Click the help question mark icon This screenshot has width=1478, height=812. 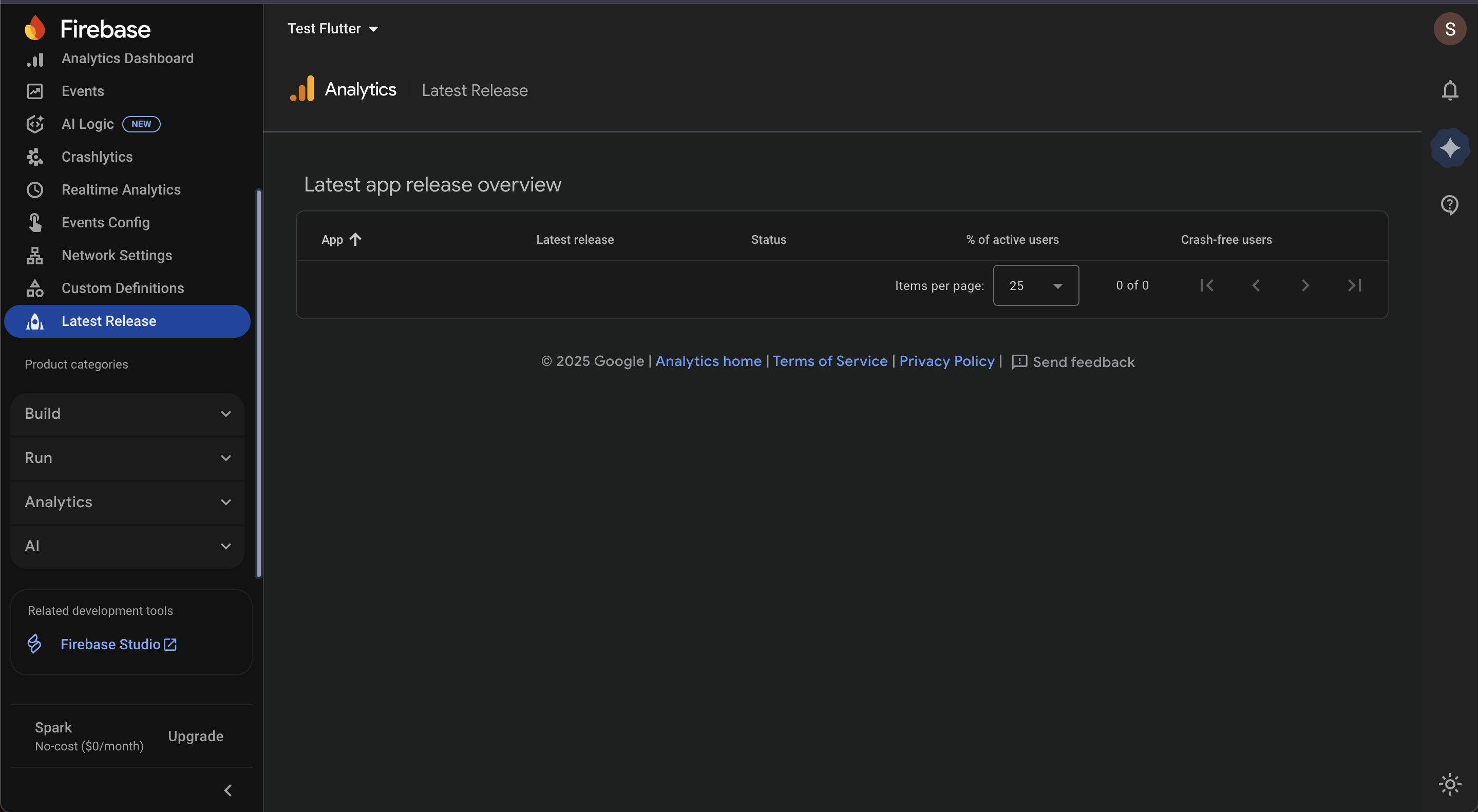coord(1449,204)
